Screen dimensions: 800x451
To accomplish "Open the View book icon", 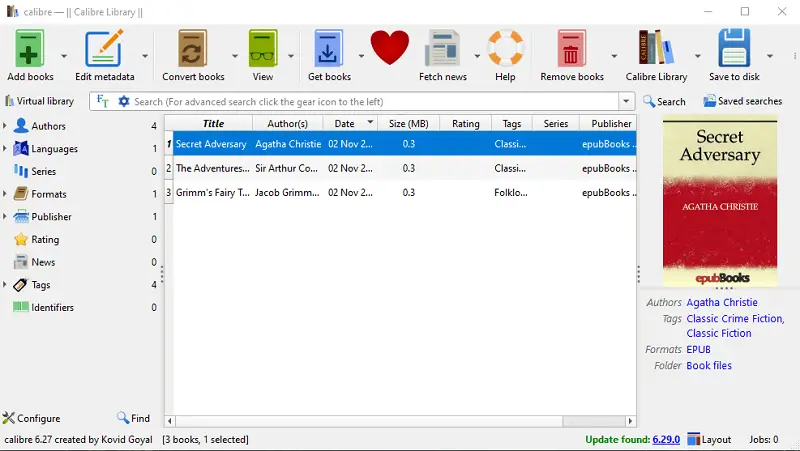I will (262, 48).
